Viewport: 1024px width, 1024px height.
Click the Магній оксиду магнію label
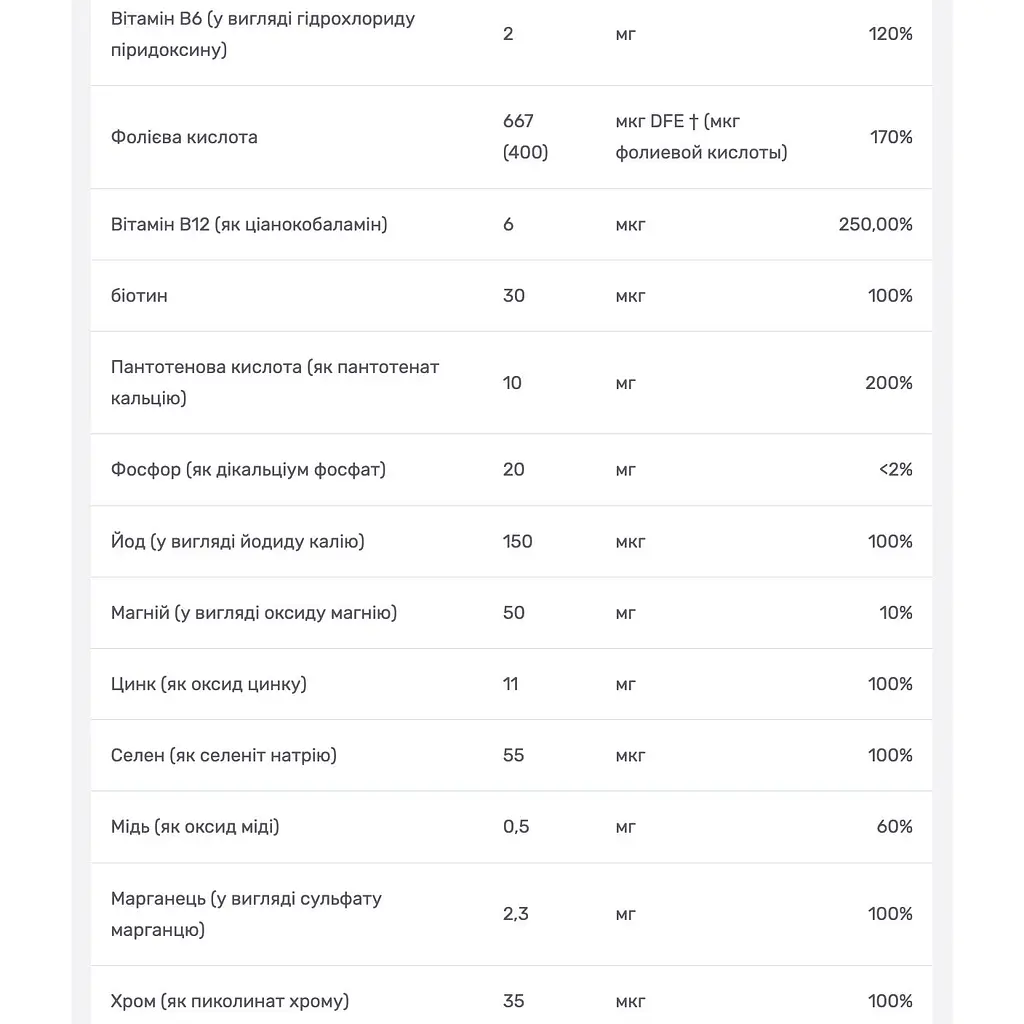pyautogui.click(x=253, y=613)
